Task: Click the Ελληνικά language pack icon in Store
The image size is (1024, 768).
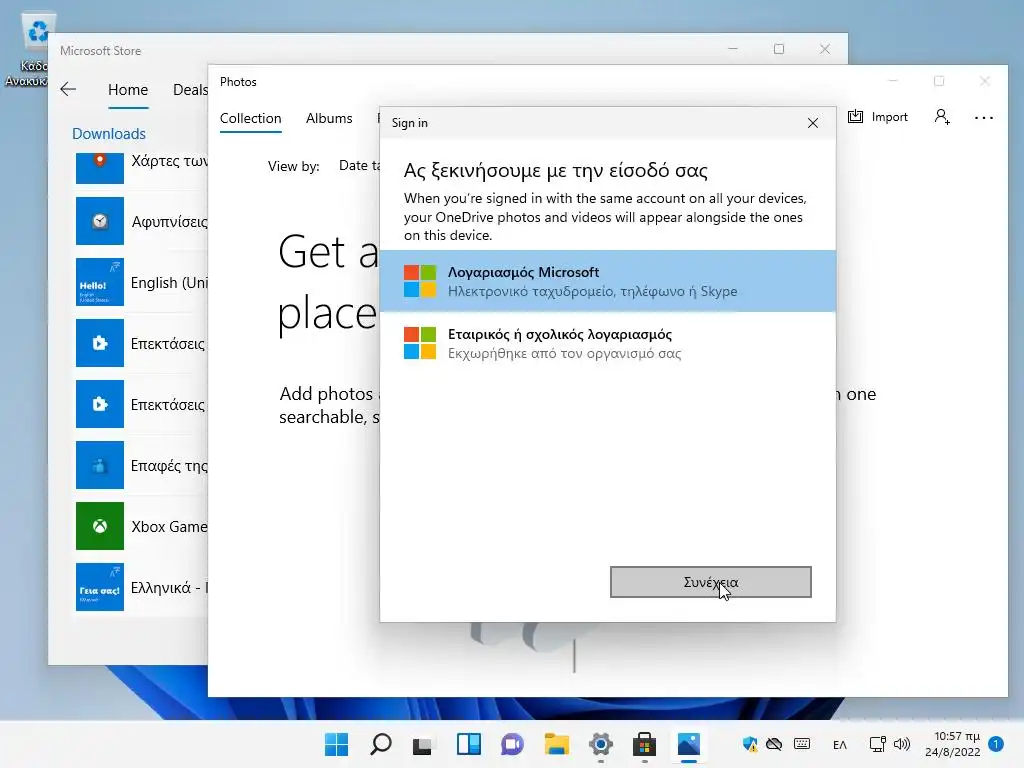Action: coord(99,586)
